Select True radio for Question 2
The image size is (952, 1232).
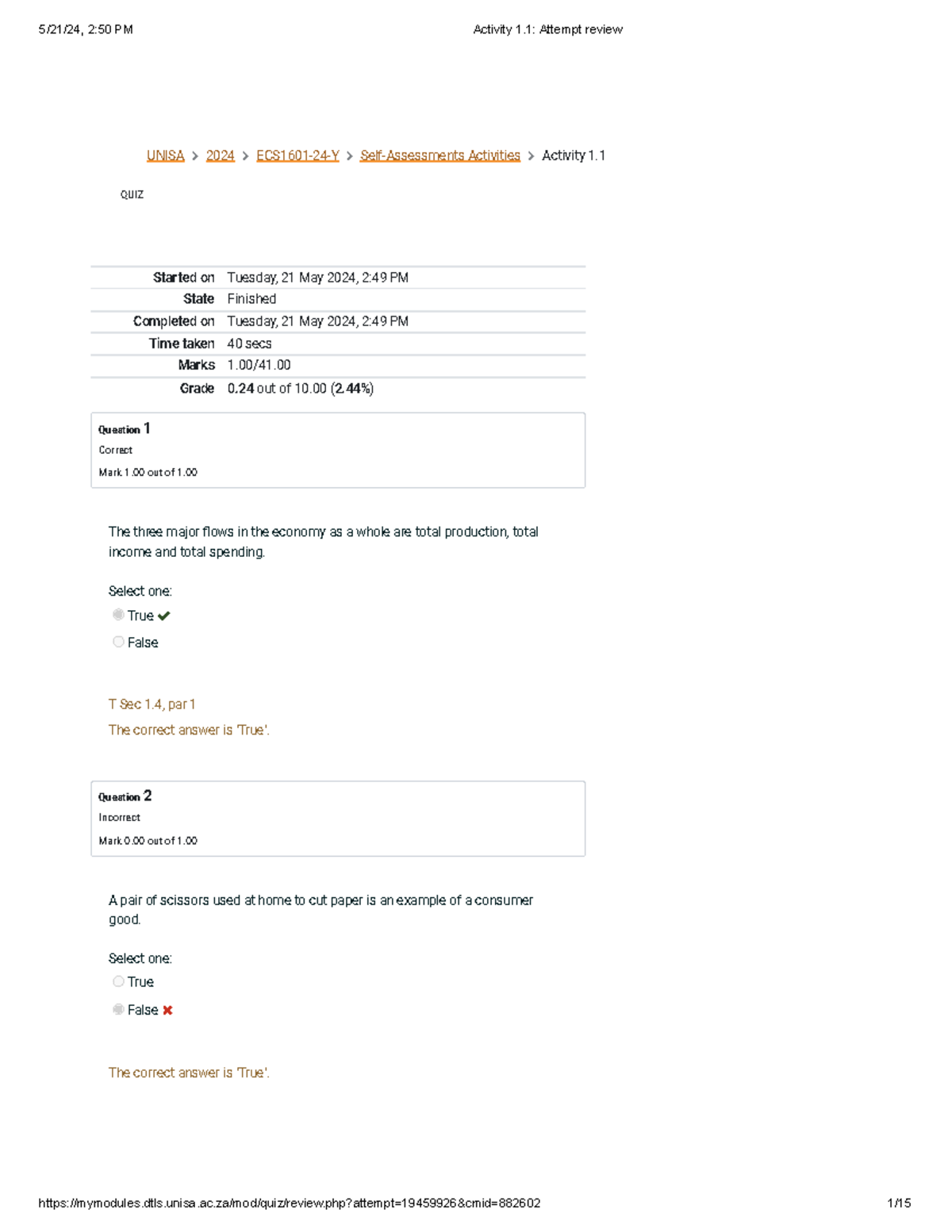pyautogui.click(x=118, y=981)
